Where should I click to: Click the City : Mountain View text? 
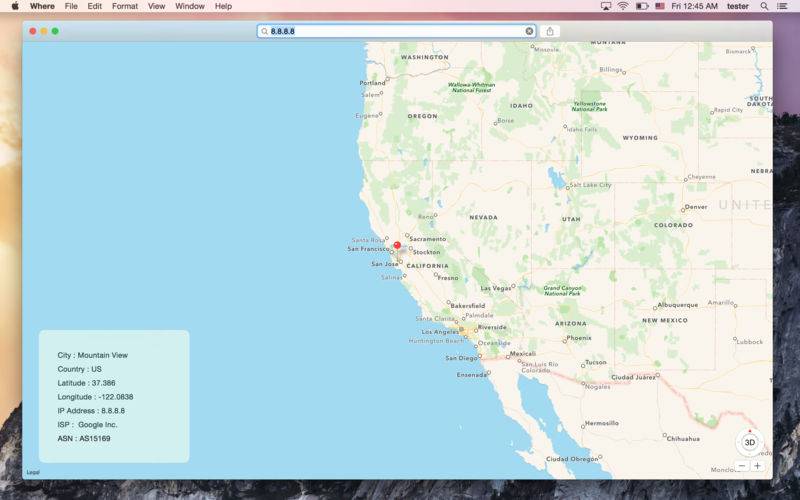(93, 355)
